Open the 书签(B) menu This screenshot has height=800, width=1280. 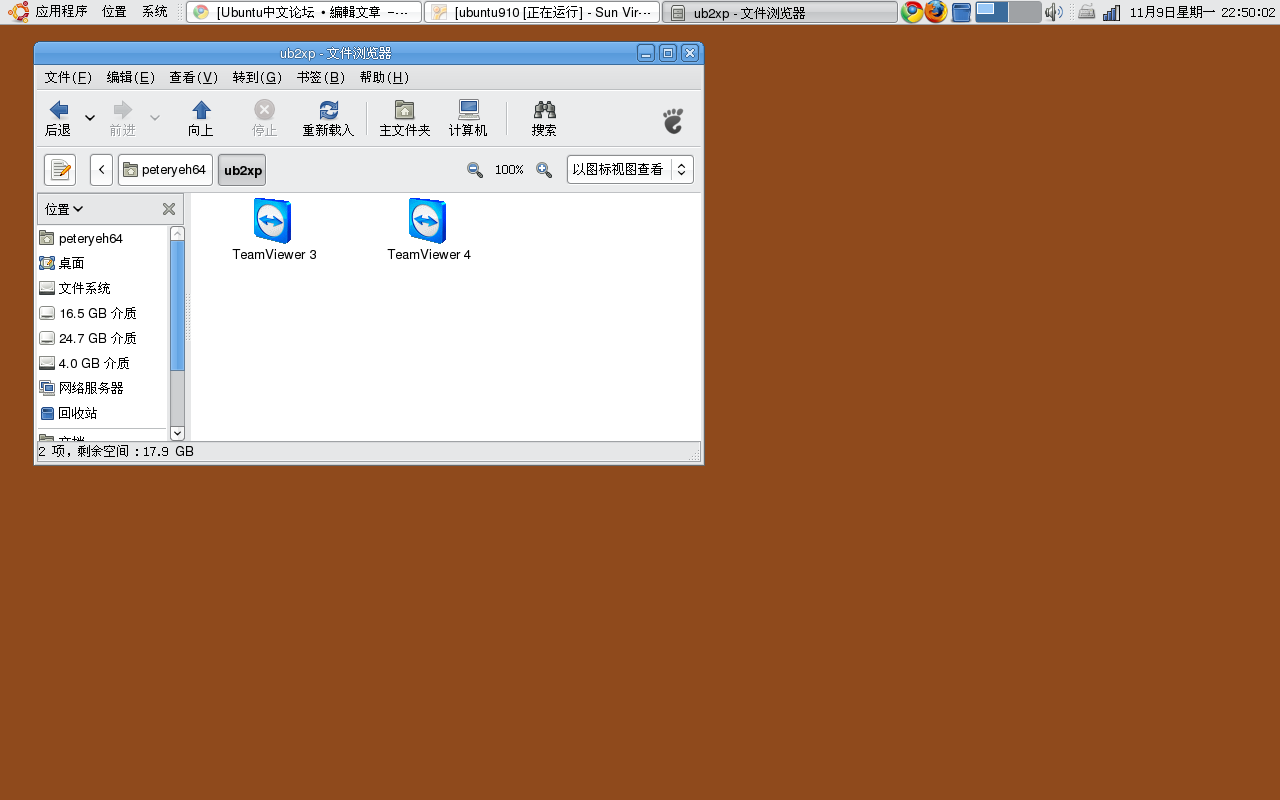coord(320,77)
